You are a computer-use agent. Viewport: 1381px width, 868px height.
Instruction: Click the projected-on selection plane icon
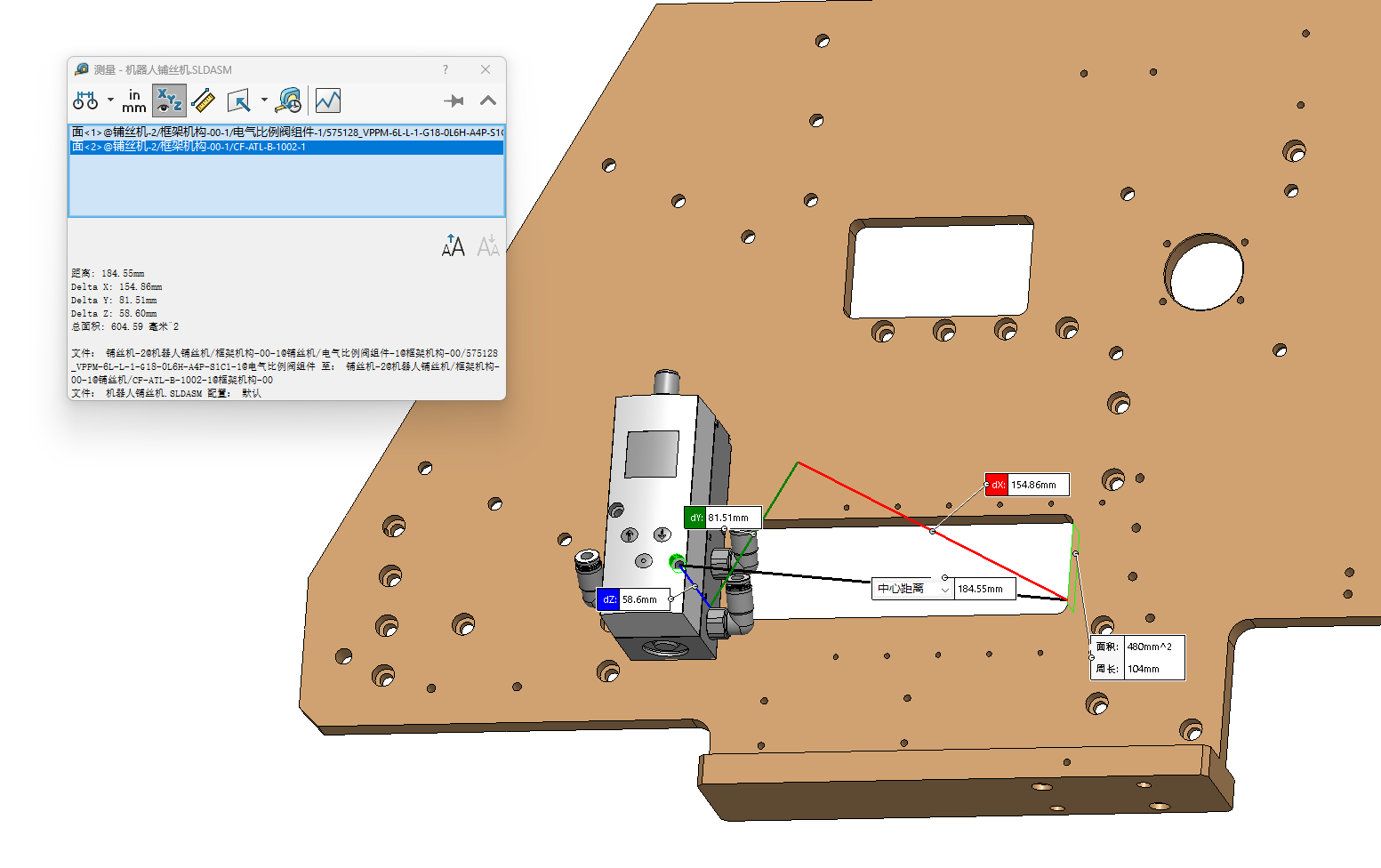pyautogui.click(x=238, y=100)
